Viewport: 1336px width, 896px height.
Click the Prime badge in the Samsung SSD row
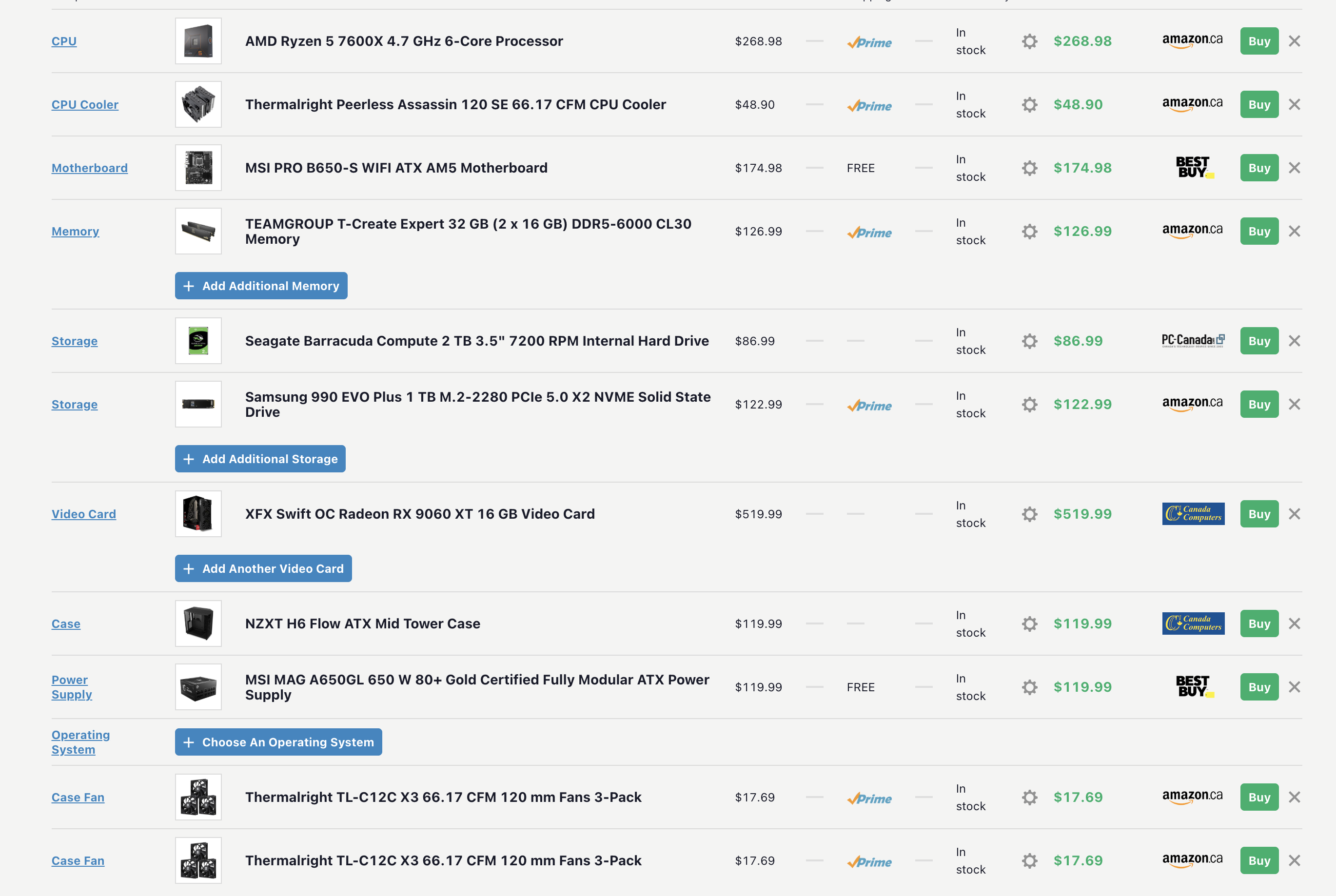869,406
